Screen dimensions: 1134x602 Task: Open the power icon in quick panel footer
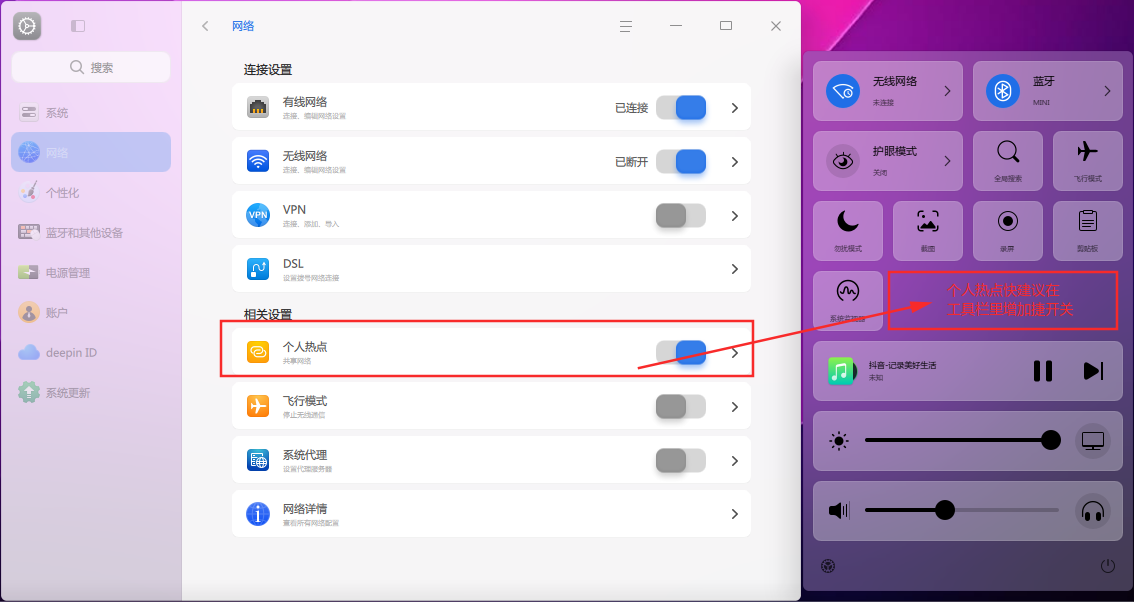pyautogui.click(x=1108, y=566)
